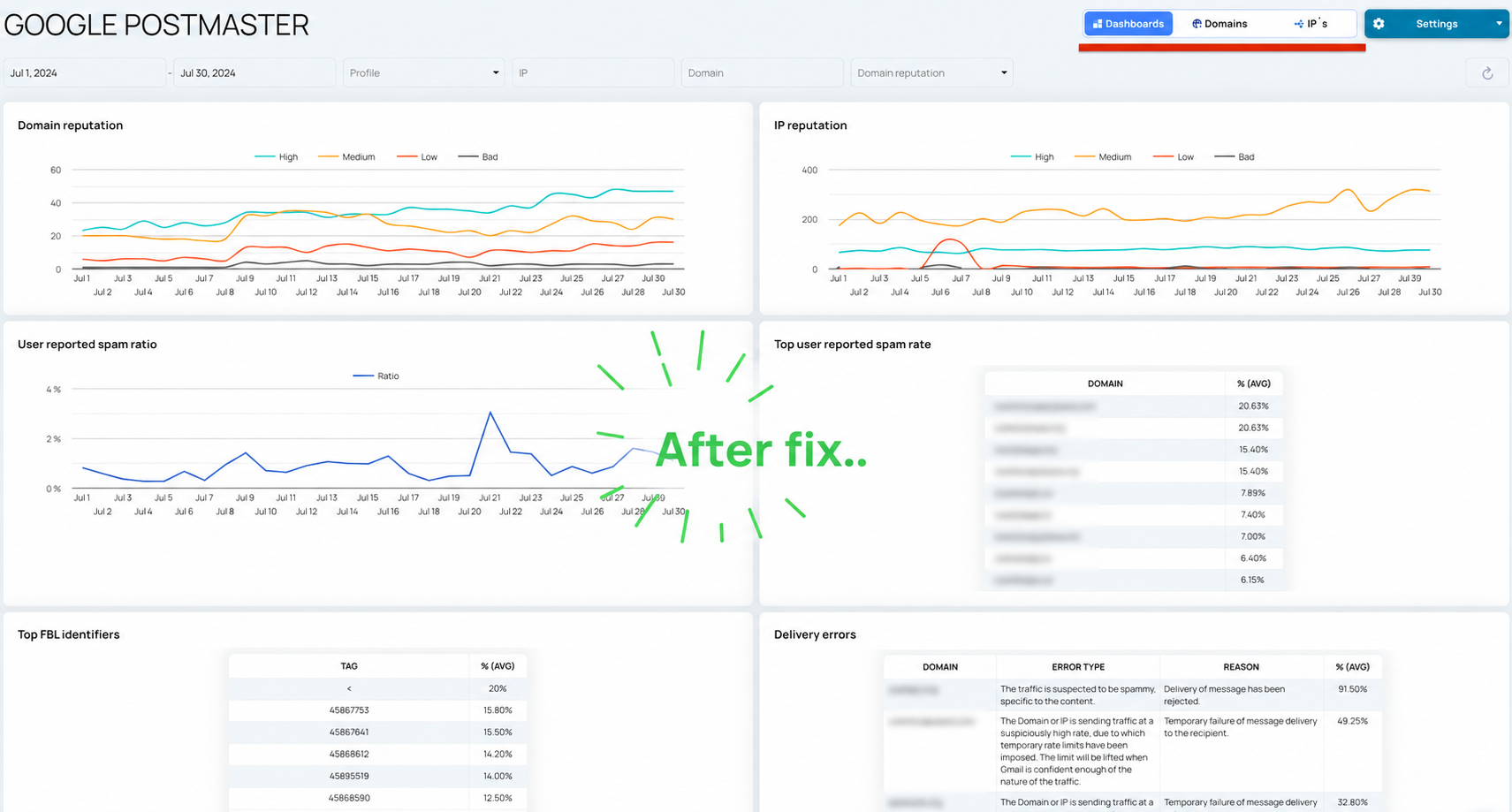Click the Top FBL identifiers title
This screenshot has width=1512, height=812.
tap(69, 634)
